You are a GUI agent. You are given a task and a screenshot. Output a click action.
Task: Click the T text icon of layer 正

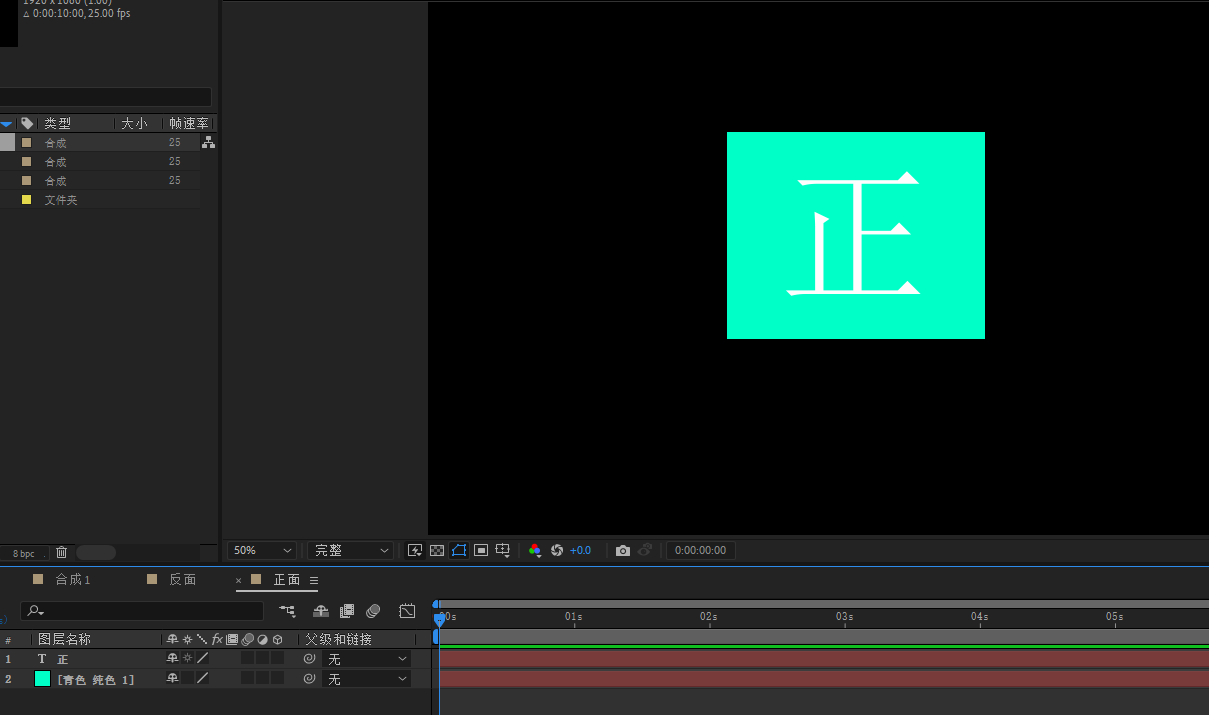[42, 659]
